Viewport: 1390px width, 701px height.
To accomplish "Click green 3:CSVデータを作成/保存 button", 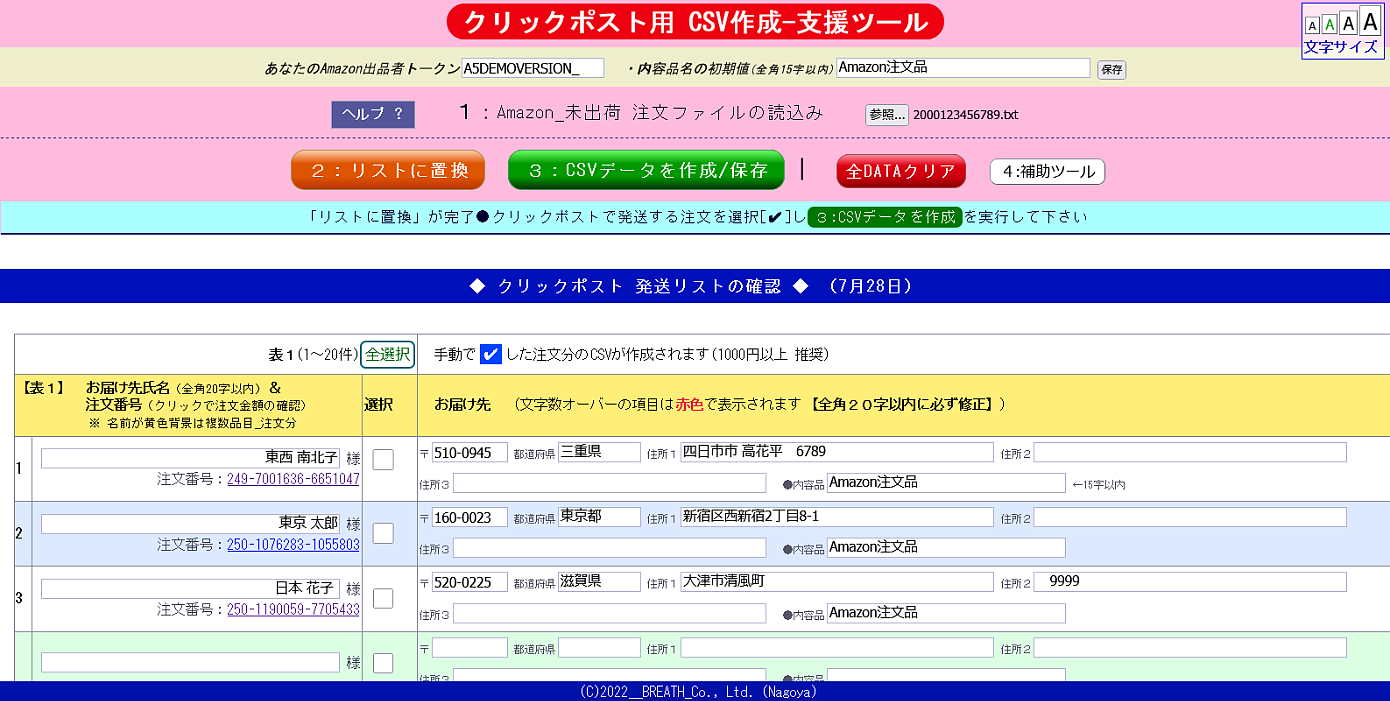I will 646,170.
